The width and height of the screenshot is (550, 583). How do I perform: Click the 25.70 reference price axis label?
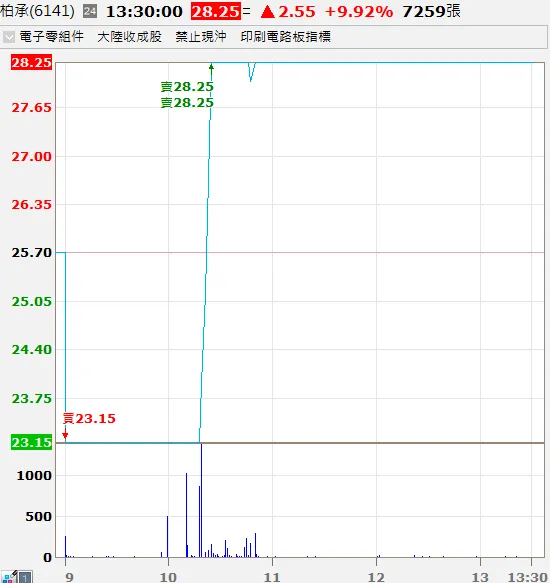click(31, 253)
